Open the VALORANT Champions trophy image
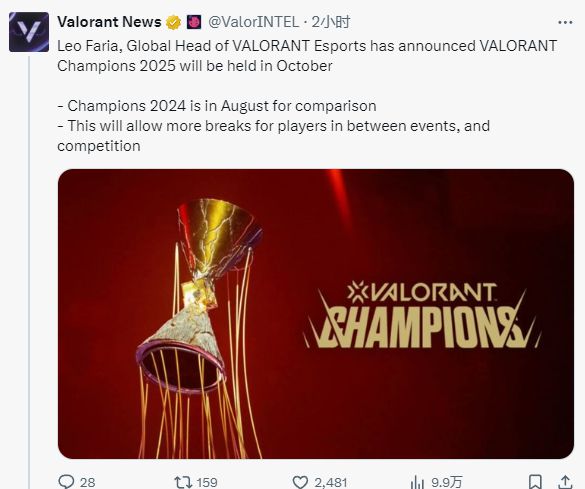Viewport: 585px width, 489px height. 316,314
